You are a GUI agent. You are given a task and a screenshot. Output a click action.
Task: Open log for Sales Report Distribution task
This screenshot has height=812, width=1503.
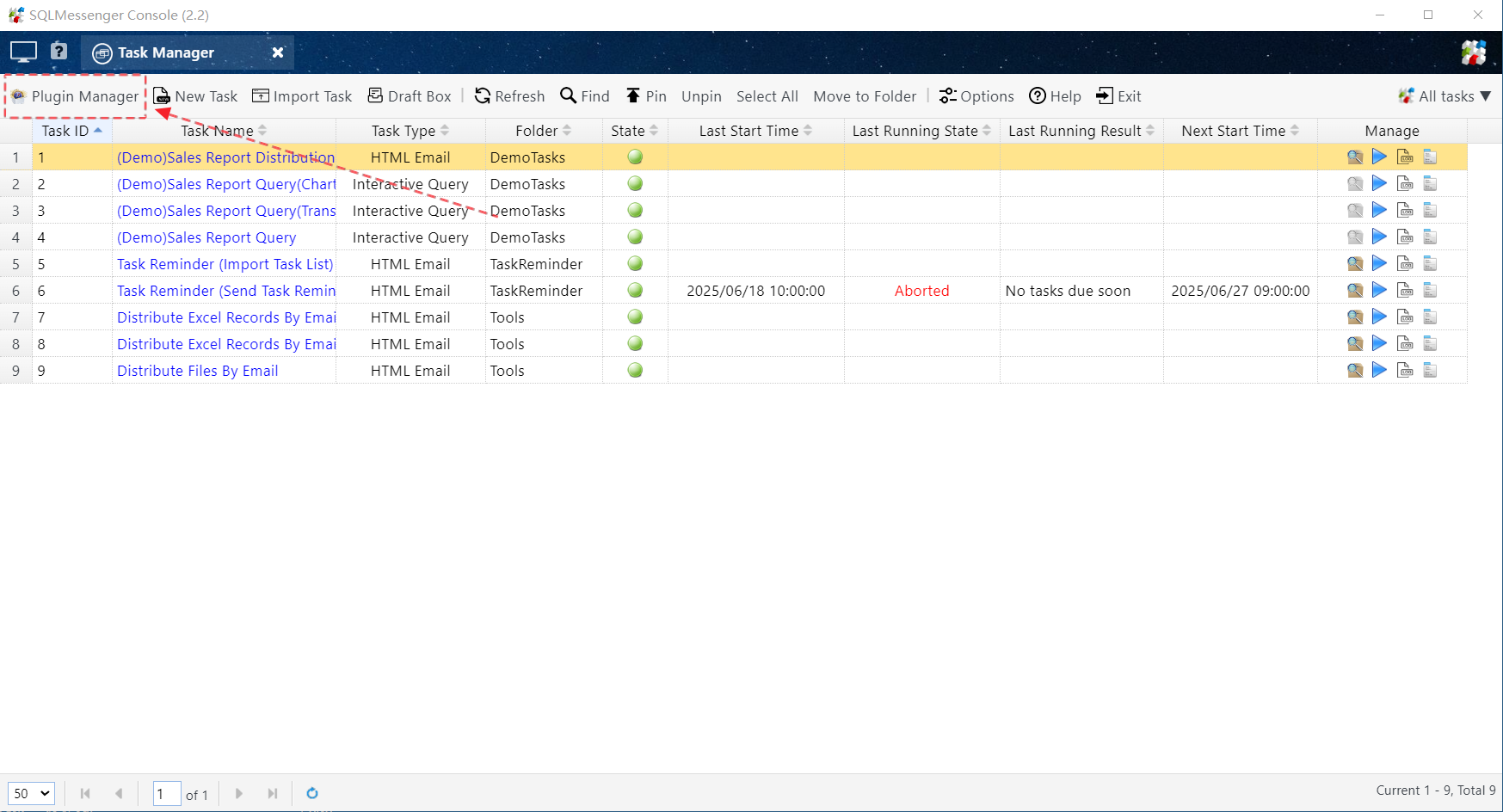(x=1405, y=157)
